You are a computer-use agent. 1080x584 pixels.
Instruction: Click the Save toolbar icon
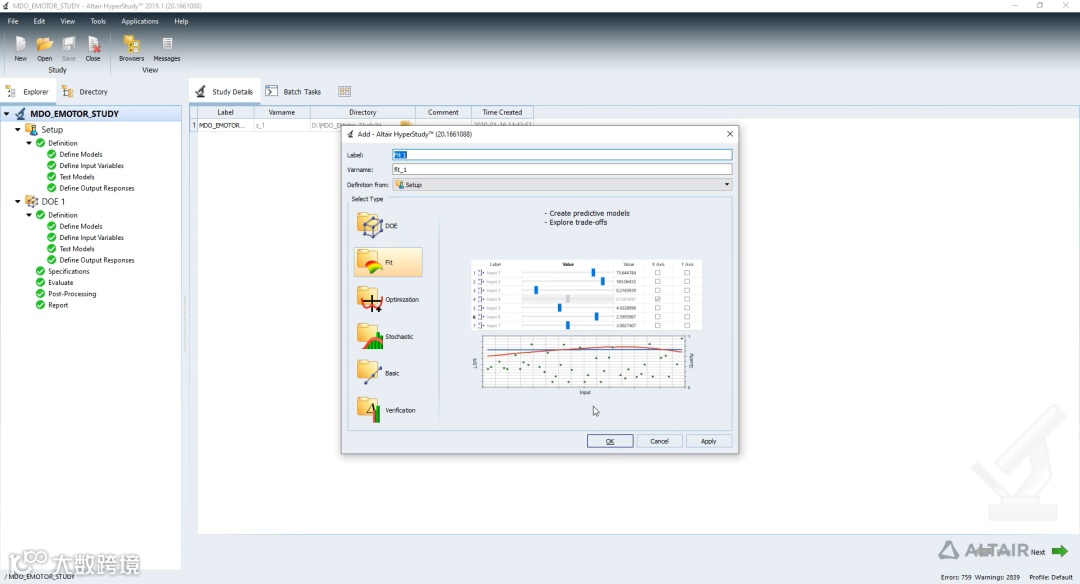pos(69,45)
